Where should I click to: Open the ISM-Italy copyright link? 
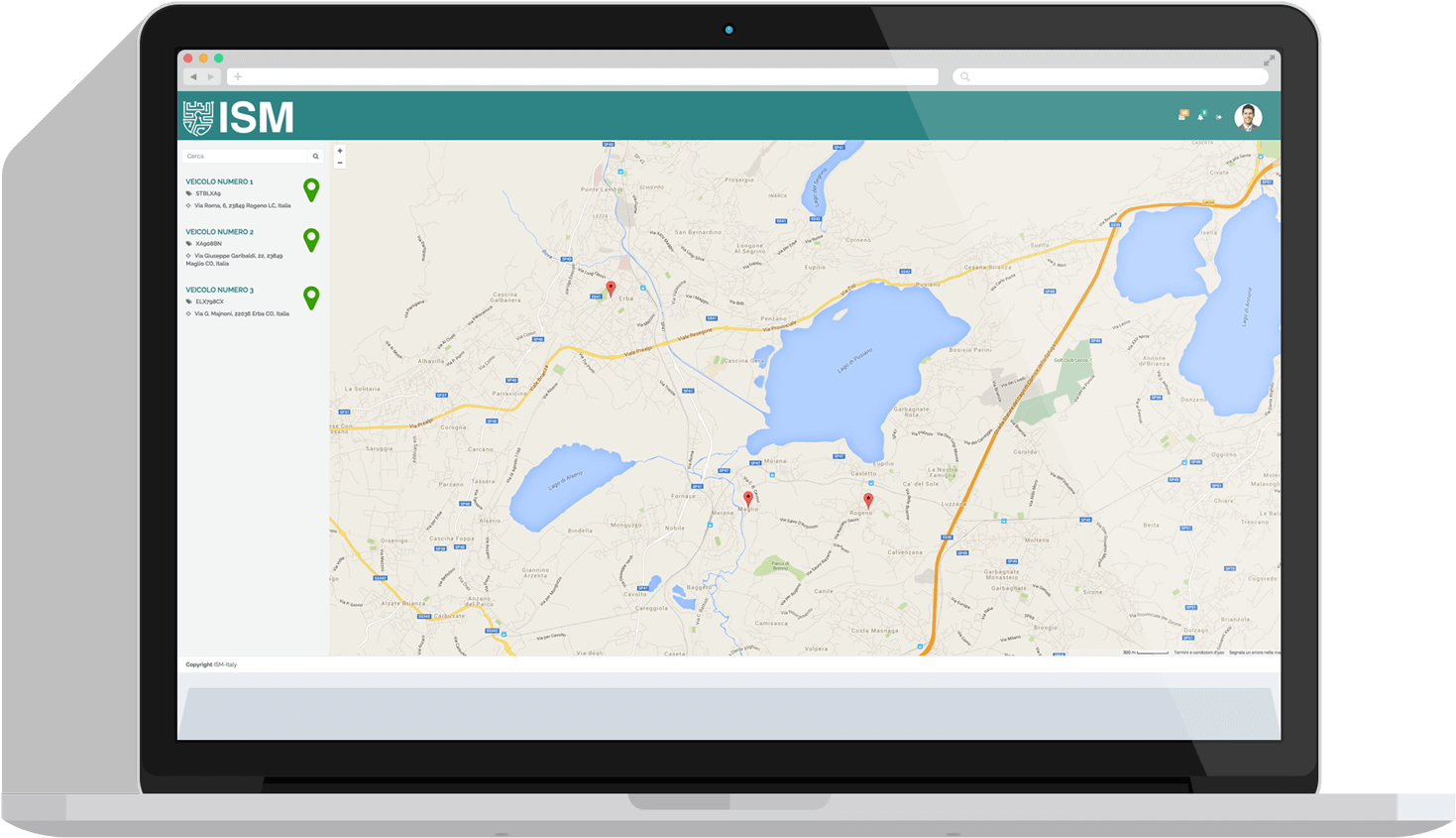(224, 663)
